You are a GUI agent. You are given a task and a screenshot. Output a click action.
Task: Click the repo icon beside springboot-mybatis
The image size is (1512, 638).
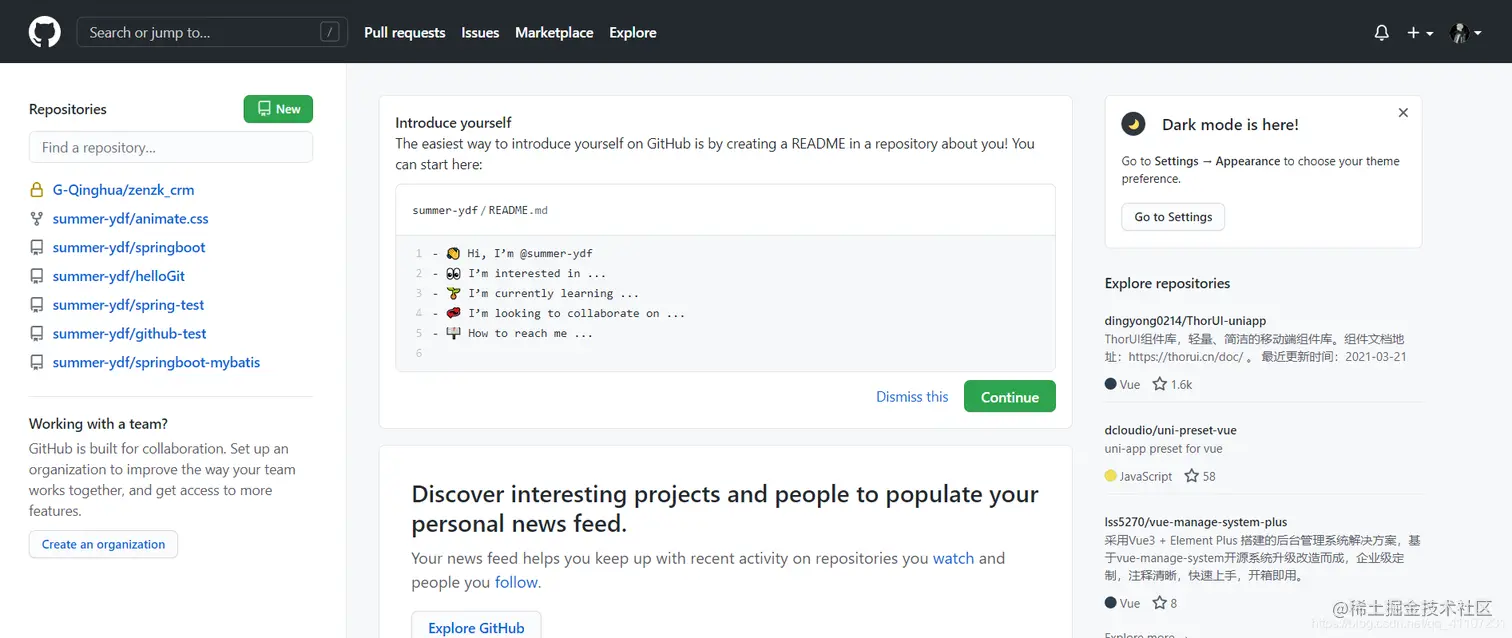(x=36, y=363)
